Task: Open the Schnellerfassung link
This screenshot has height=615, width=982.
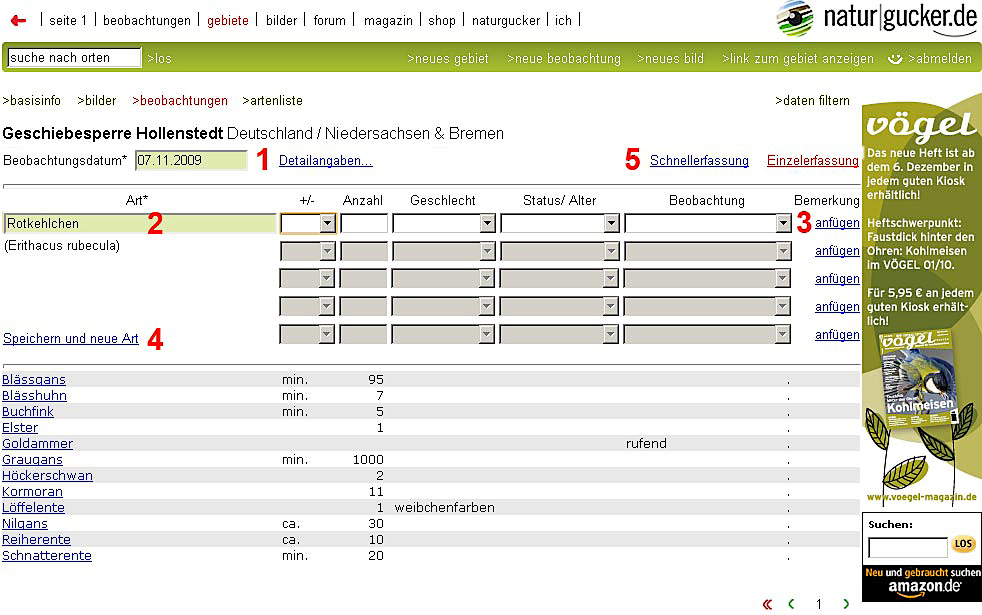Action: pos(699,160)
